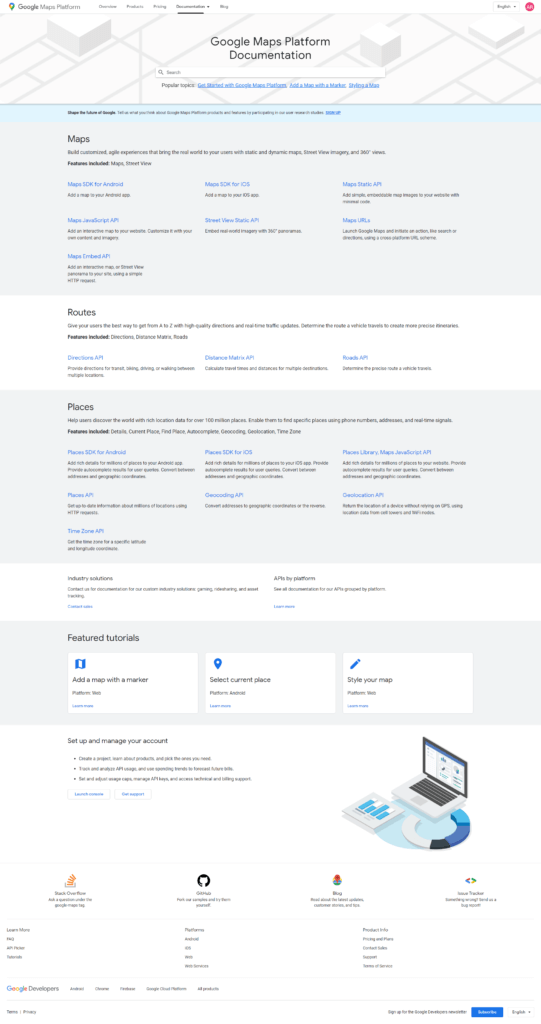Open the English language selector in the header

pyautogui.click(x=506, y=7)
